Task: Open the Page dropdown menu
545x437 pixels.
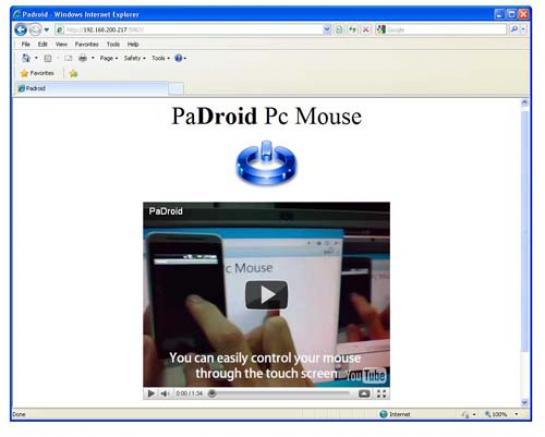Action: 109,58
